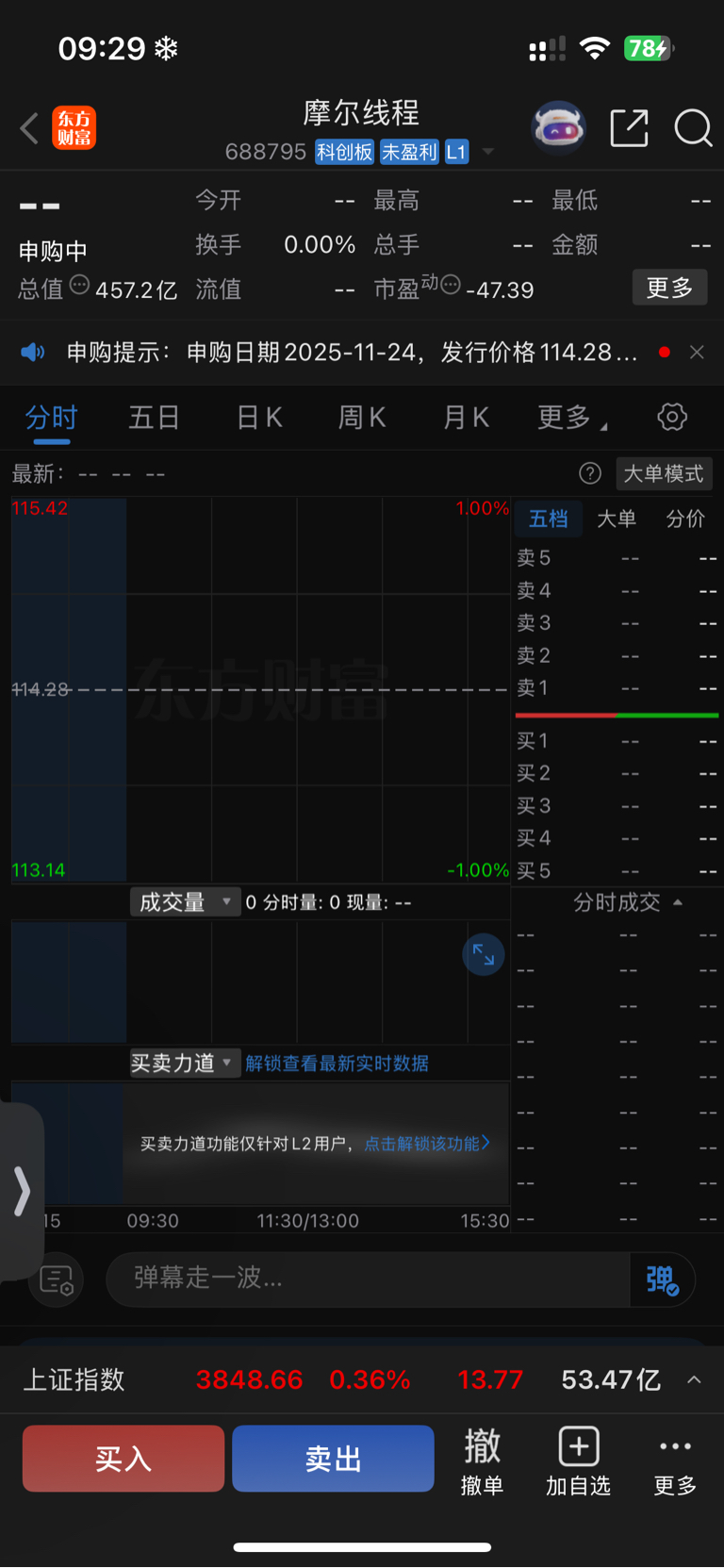Screen dimensions: 724x1568
Task: Tap the 457.2亿 total value
Action: [137, 290]
